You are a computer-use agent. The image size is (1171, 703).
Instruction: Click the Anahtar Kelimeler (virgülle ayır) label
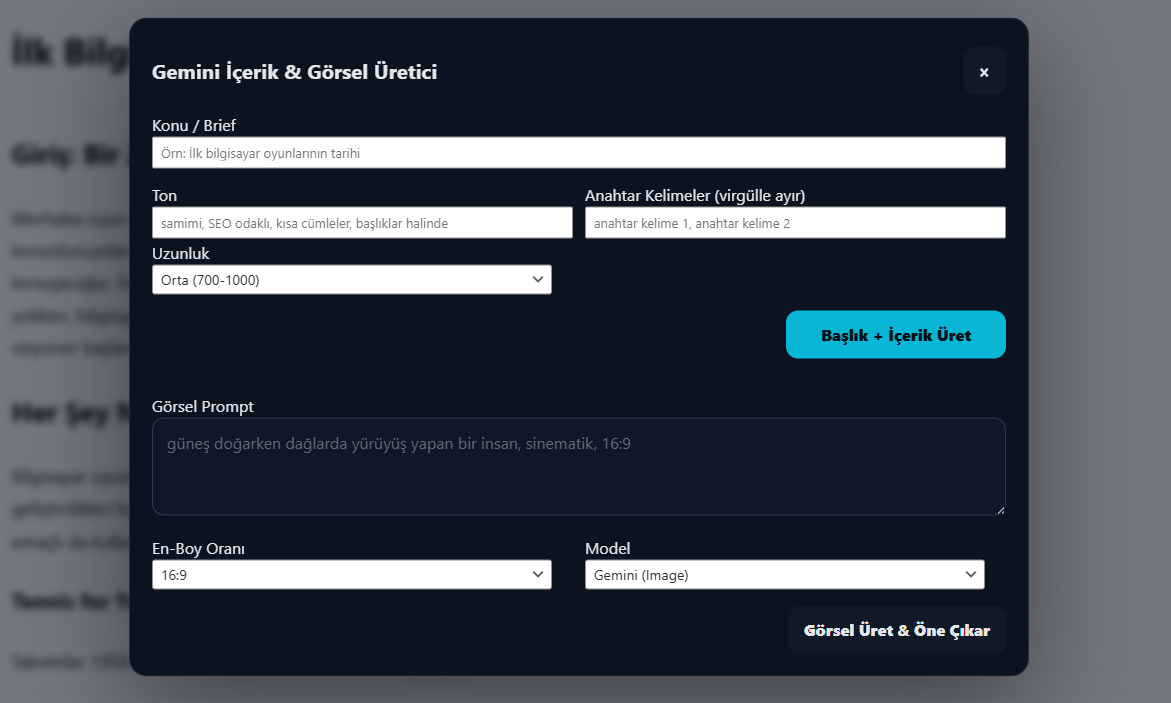[x=695, y=196]
